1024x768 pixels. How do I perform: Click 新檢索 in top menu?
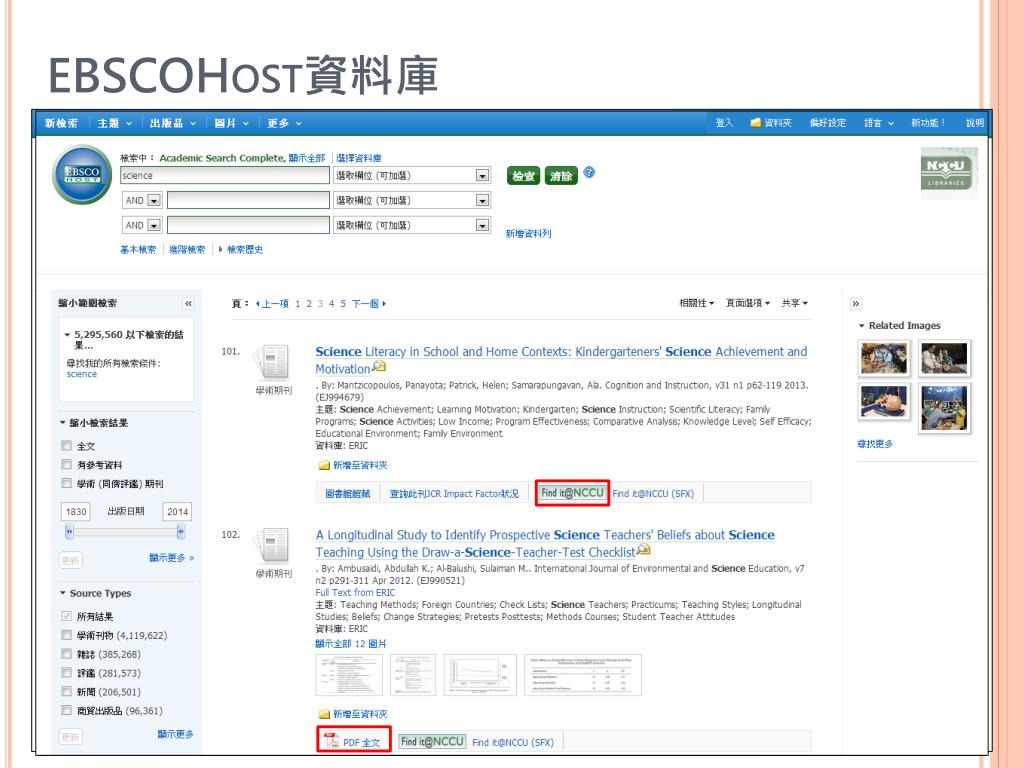point(61,123)
